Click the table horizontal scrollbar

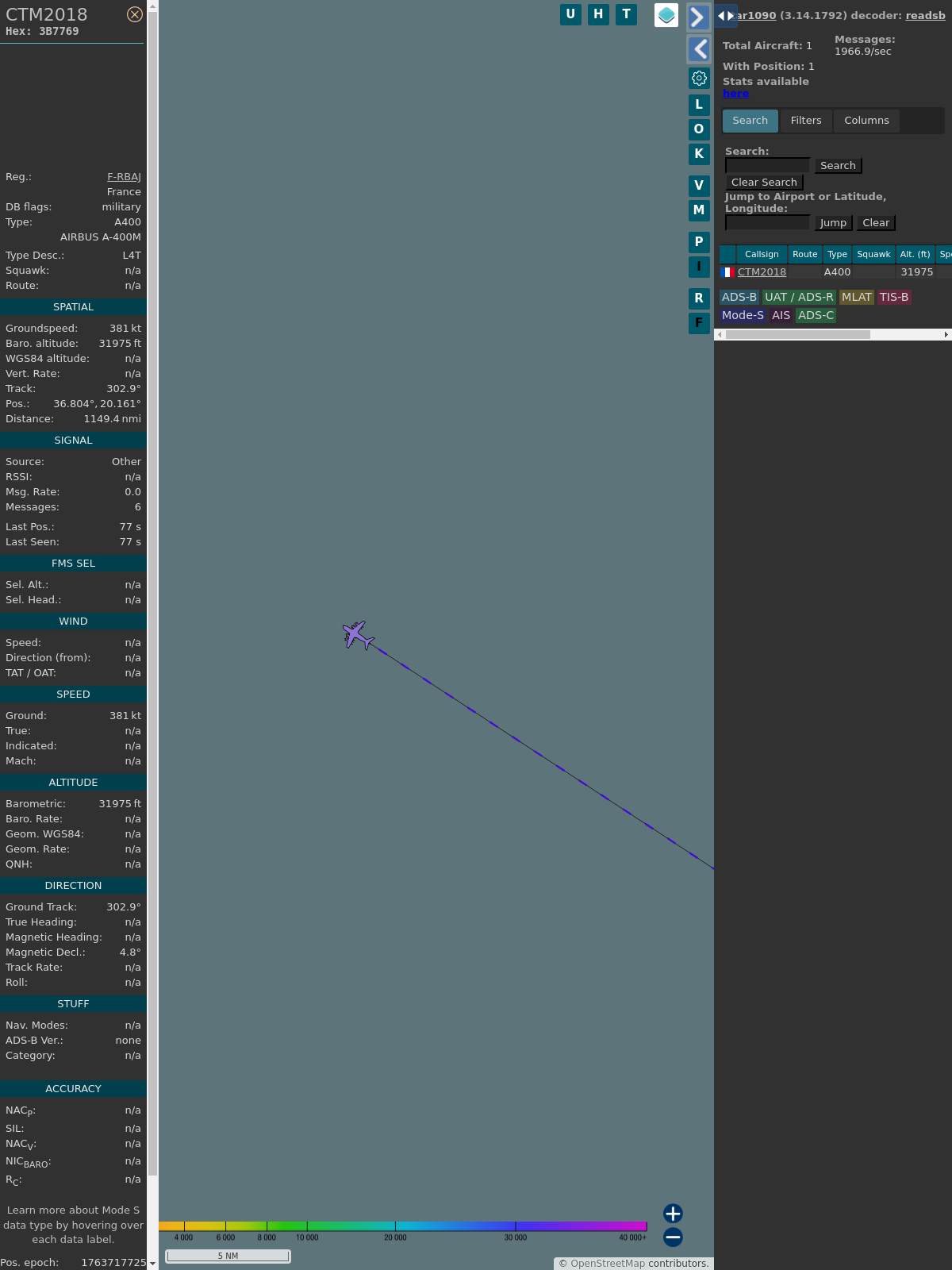click(x=797, y=335)
